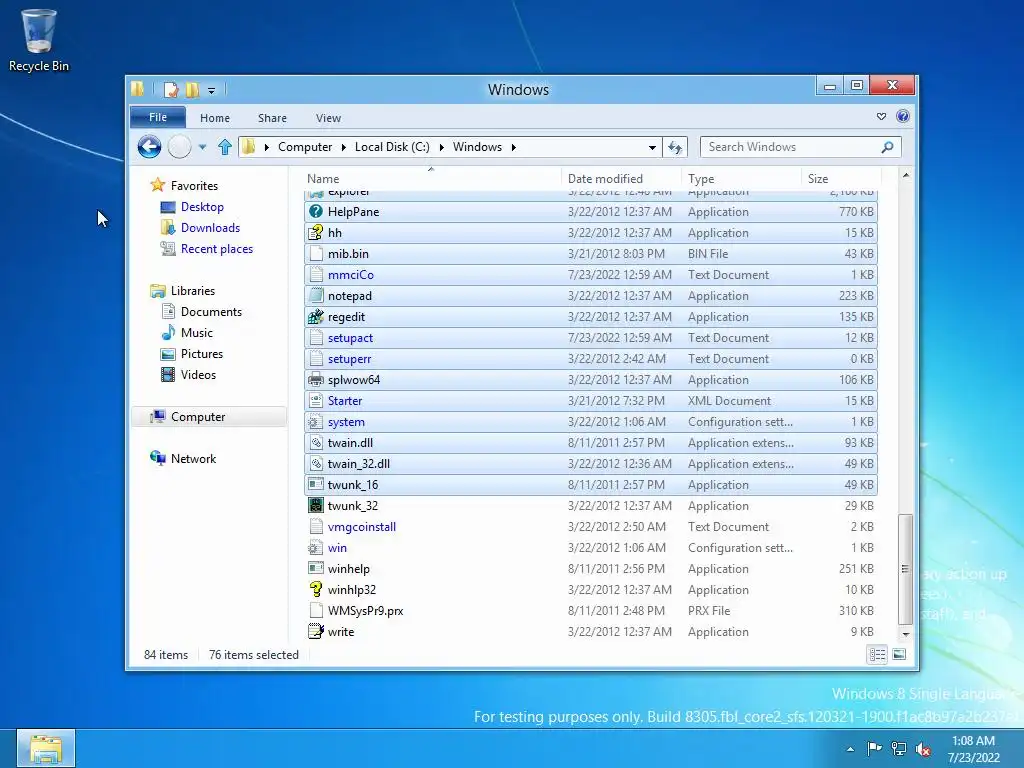The width and height of the screenshot is (1024, 768).
Task: Click the scroll down arrow of file list
Action: (x=905, y=633)
